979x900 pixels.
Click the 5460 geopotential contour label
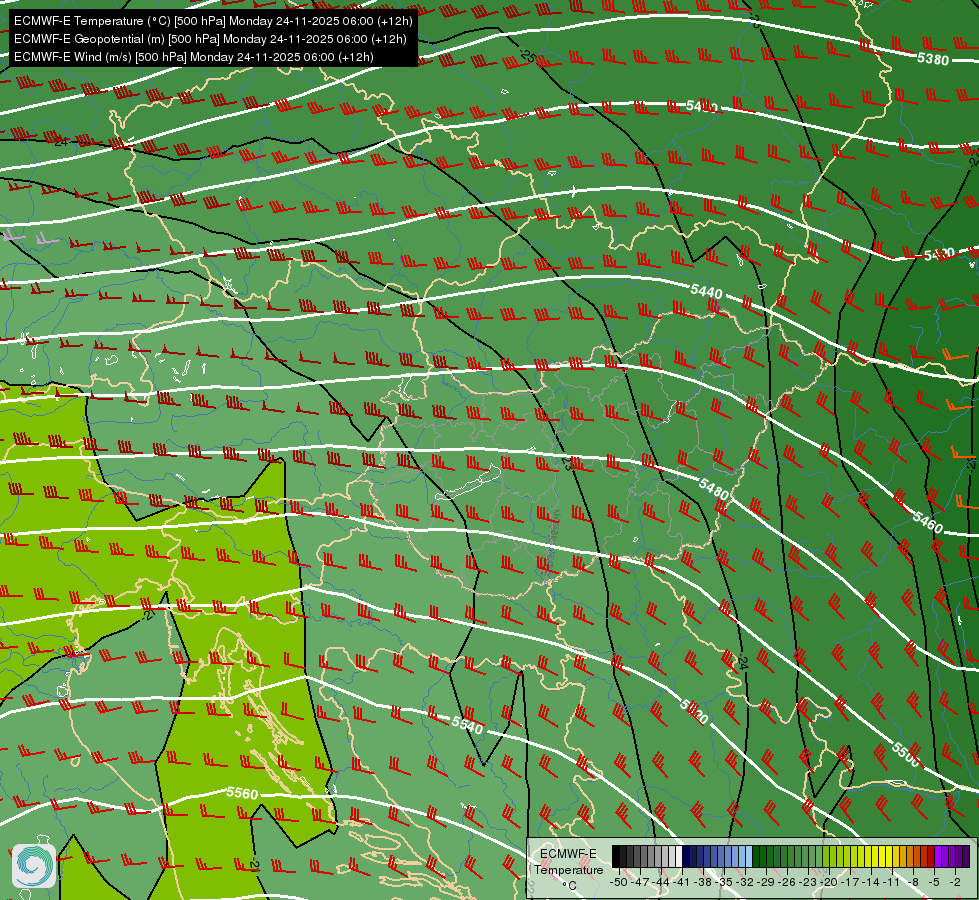click(x=928, y=522)
